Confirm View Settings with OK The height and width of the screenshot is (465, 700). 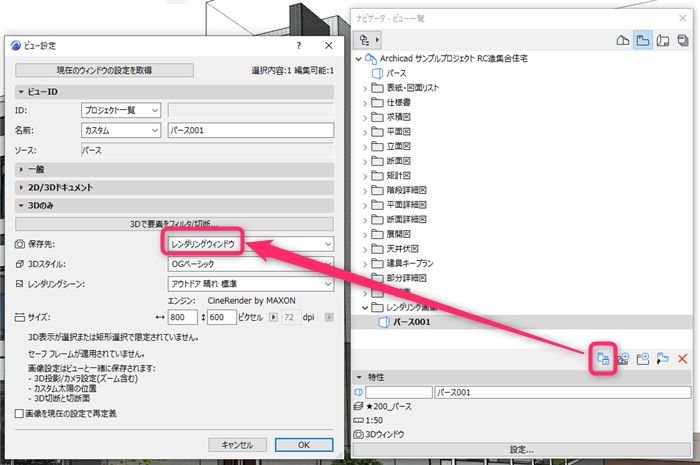coord(304,445)
